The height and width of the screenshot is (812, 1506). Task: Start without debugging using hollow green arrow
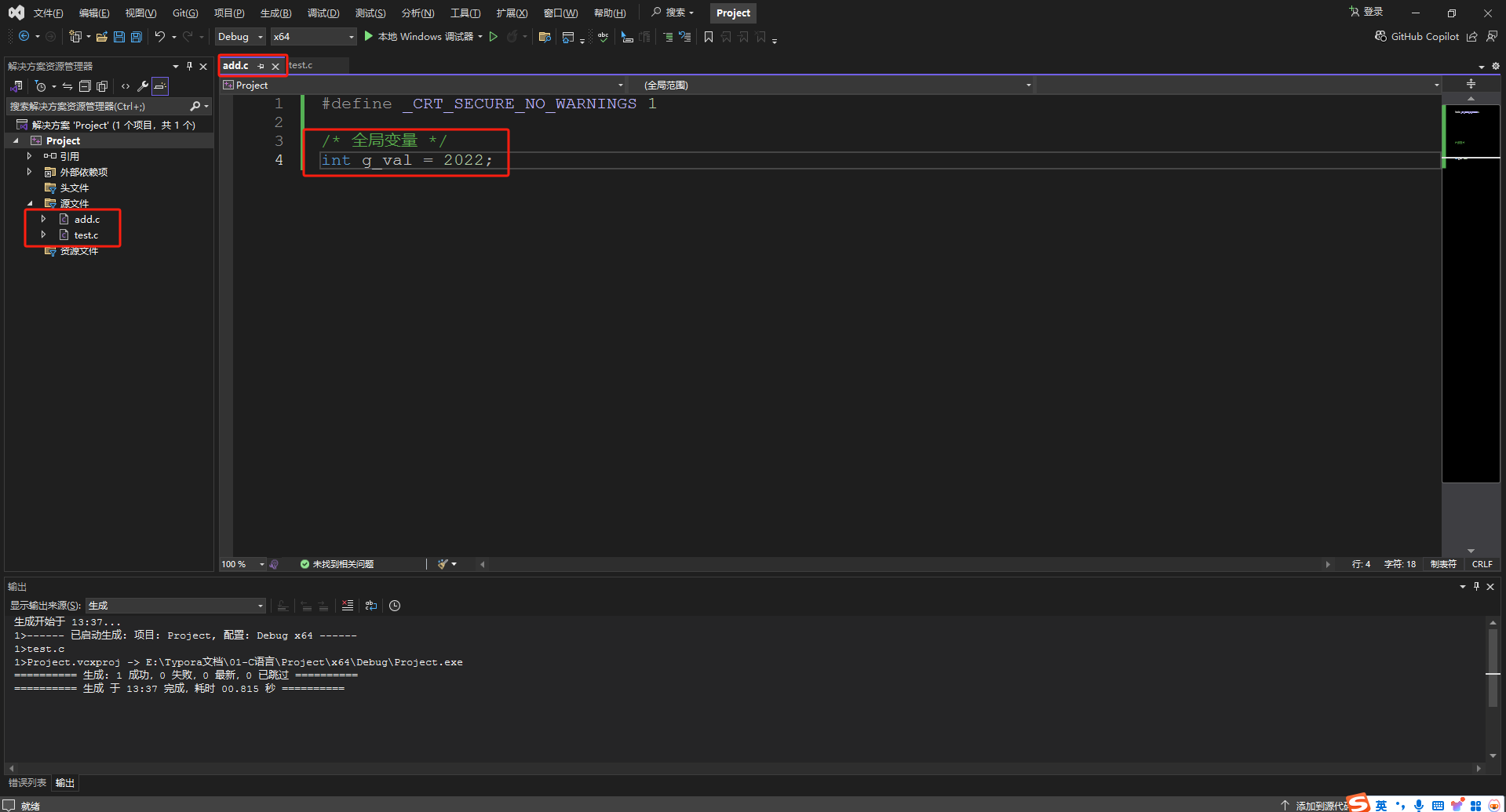[x=494, y=37]
